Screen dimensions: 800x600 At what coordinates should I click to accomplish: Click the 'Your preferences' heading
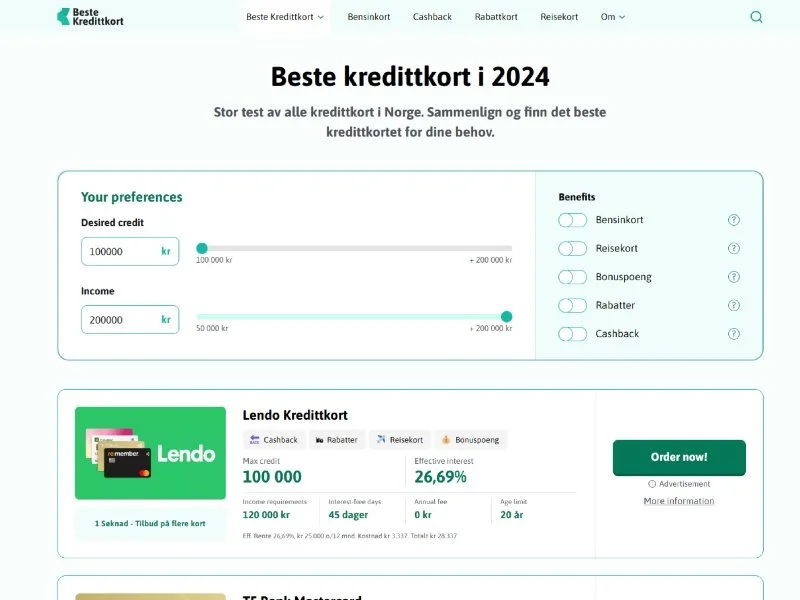click(132, 197)
